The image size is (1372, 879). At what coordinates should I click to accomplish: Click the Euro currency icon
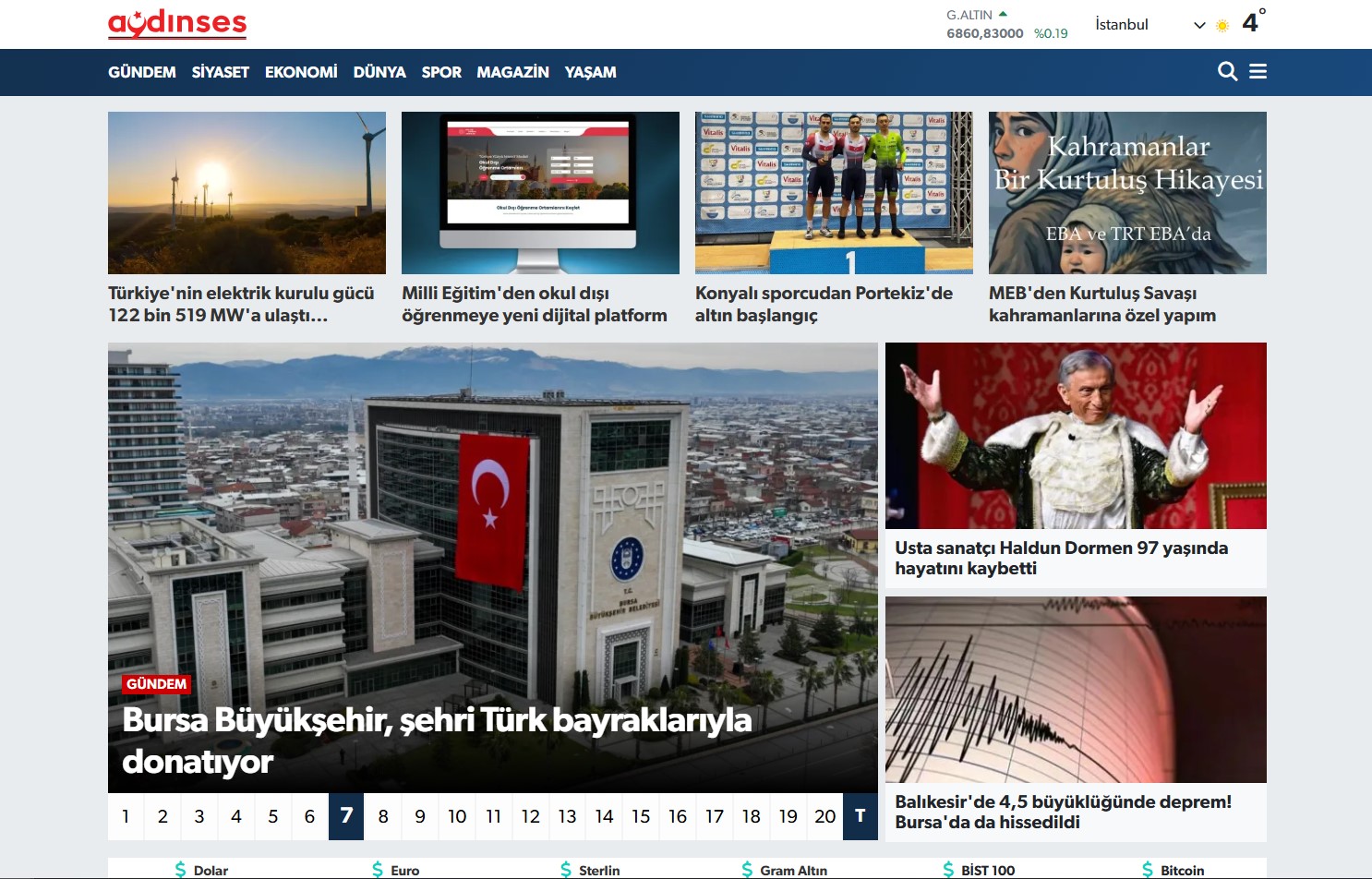tap(378, 870)
